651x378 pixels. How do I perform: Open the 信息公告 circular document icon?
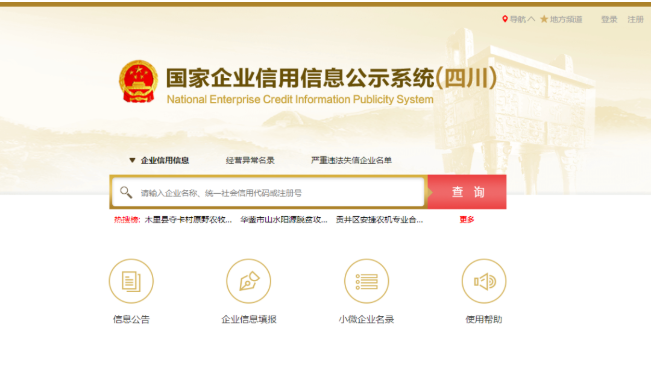coord(131,281)
